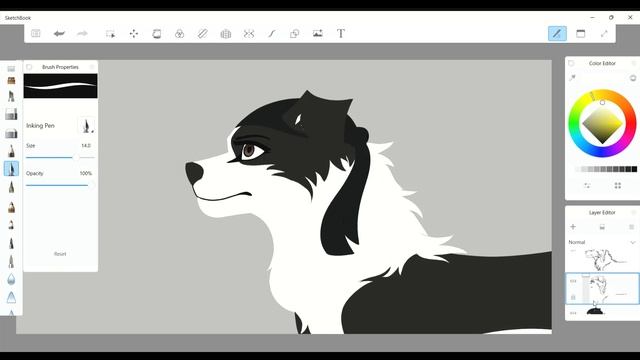Select the highlighted Inking Pen brush in palette

point(11,169)
